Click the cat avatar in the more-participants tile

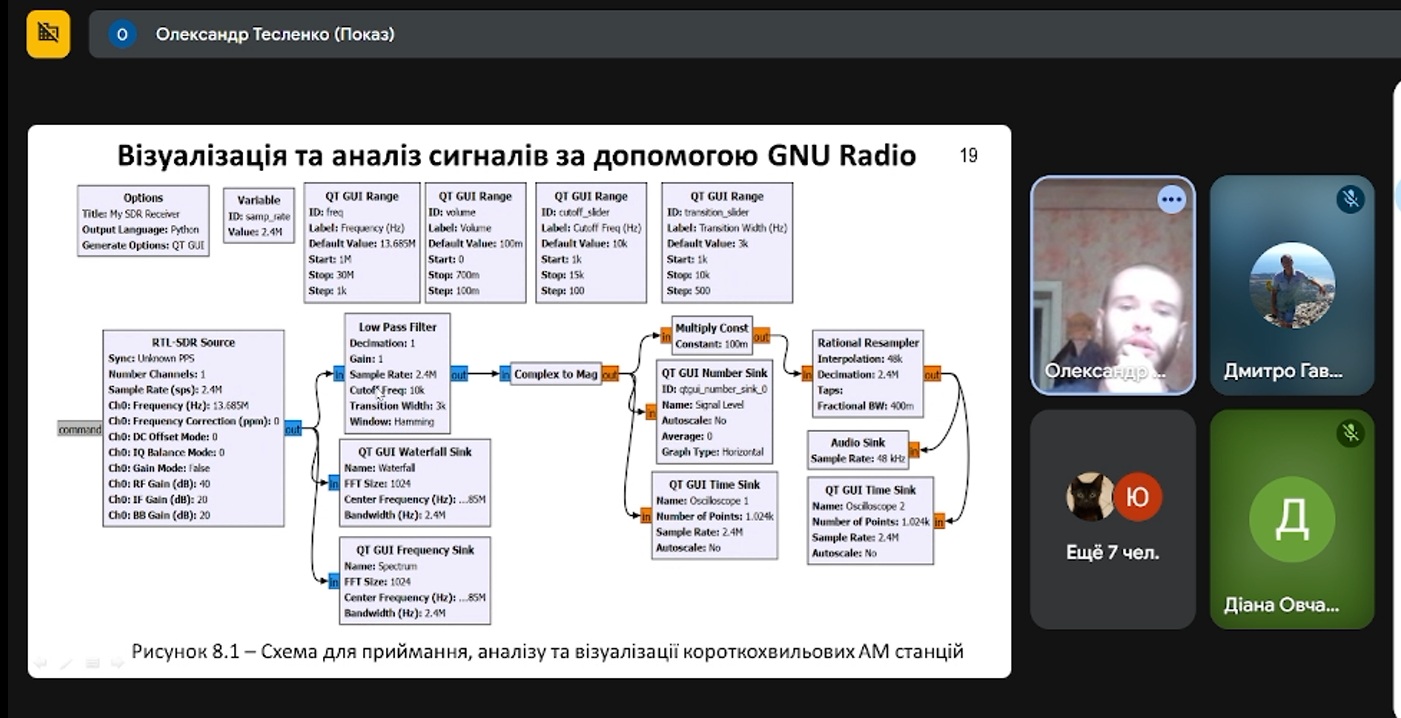1090,496
